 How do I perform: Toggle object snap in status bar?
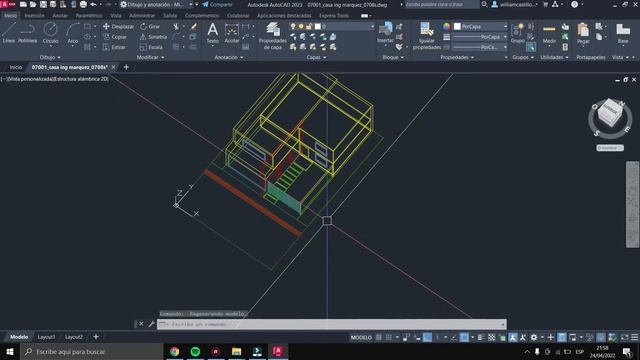[x=464, y=337]
